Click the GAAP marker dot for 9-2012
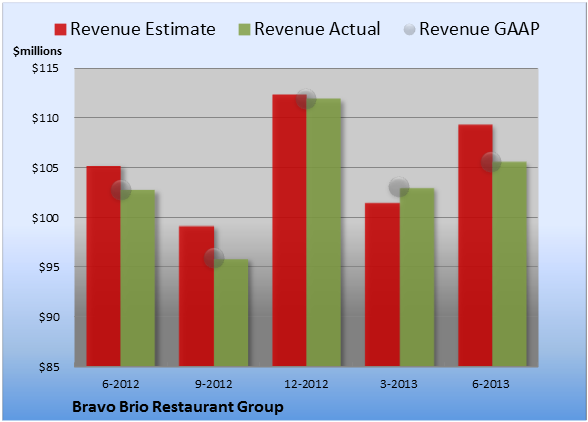588x422 pixels. point(214,258)
